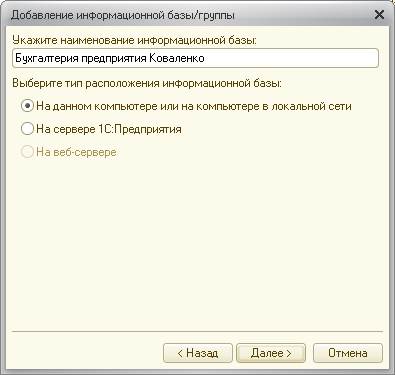This screenshot has width=395, height=375.
Task: Cancel the wizard via Отмена
Action: pyautogui.click(x=348, y=353)
